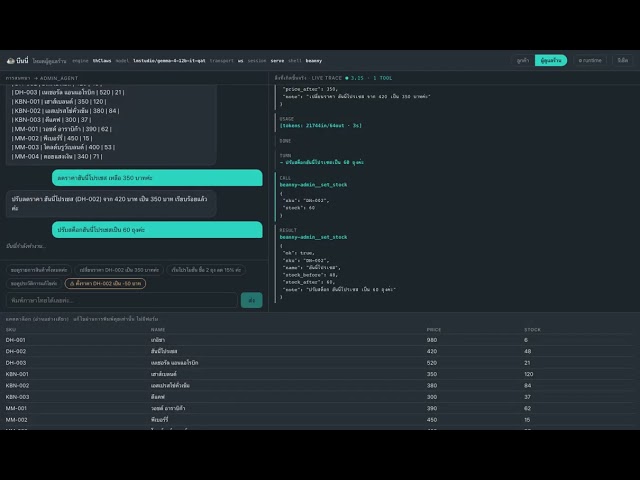The image size is (640, 480).
Task: Select the highlighted teal admin role tab
Action: 551,60
